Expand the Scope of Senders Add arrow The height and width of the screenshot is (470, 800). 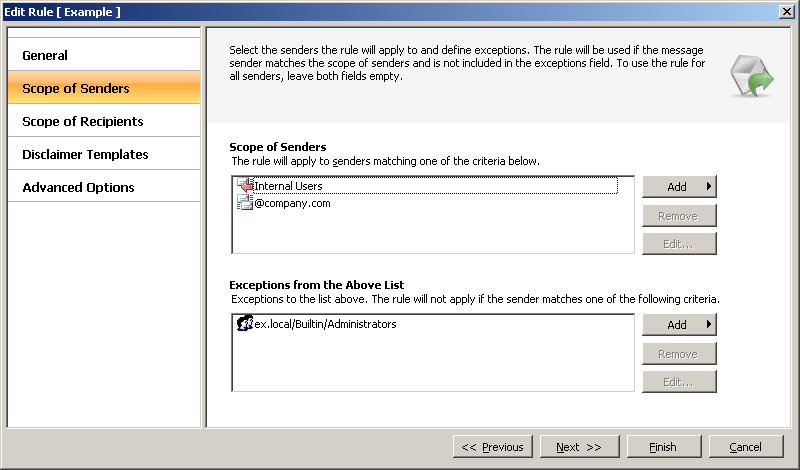click(x=709, y=186)
